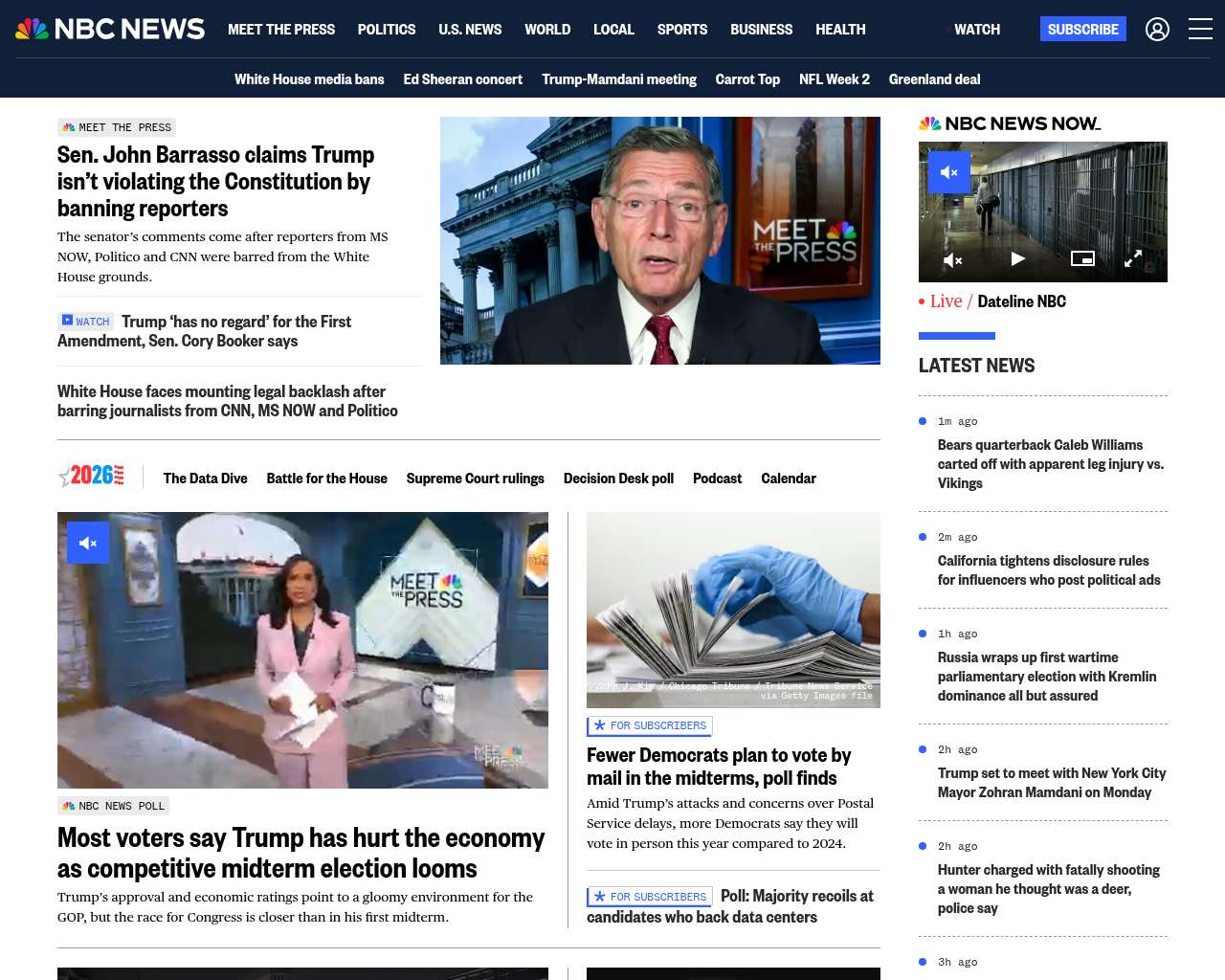Open the hamburger menu in header
Screen dimensions: 1225x980
[1200, 30]
